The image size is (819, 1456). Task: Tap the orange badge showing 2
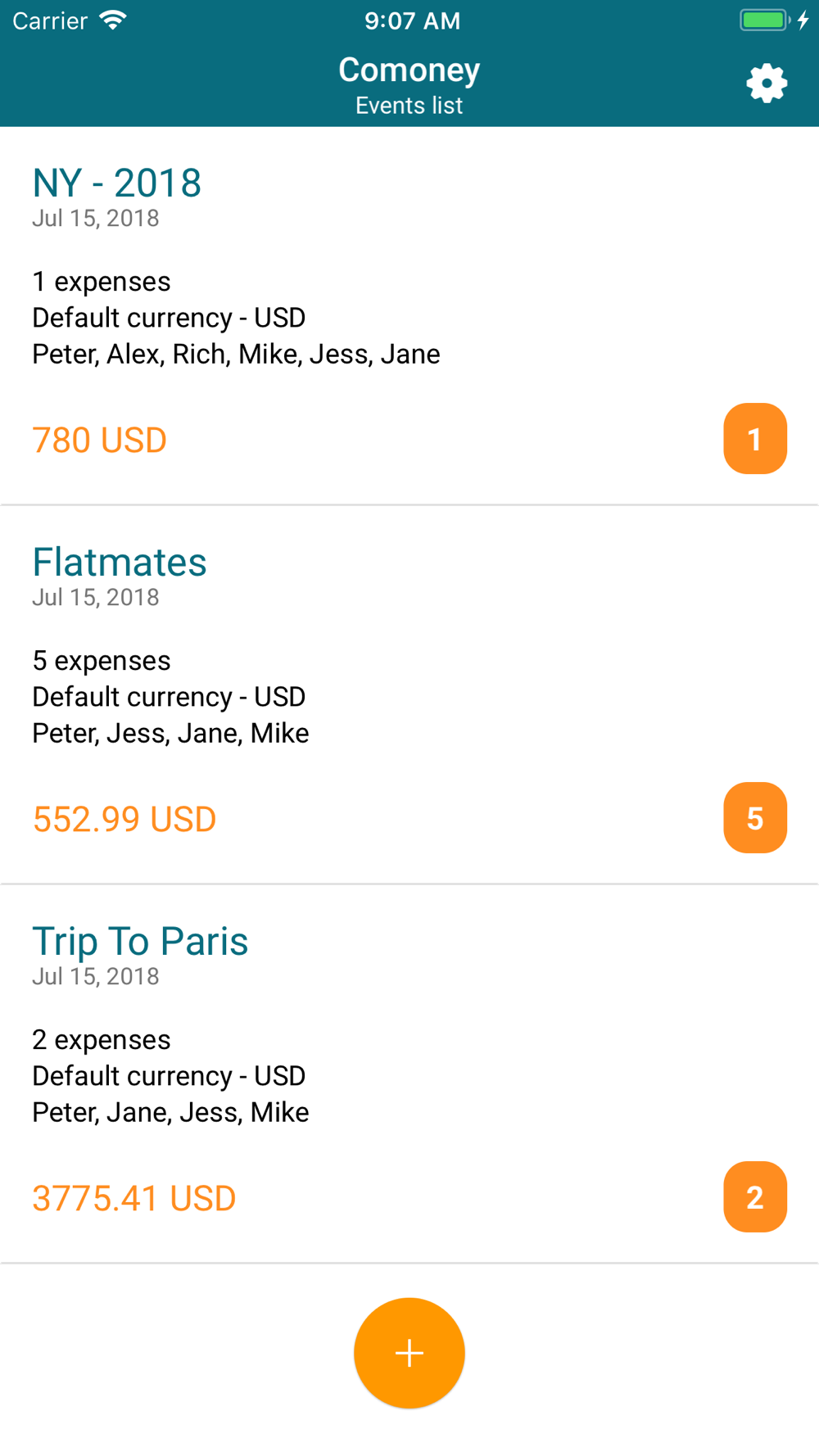click(755, 1197)
